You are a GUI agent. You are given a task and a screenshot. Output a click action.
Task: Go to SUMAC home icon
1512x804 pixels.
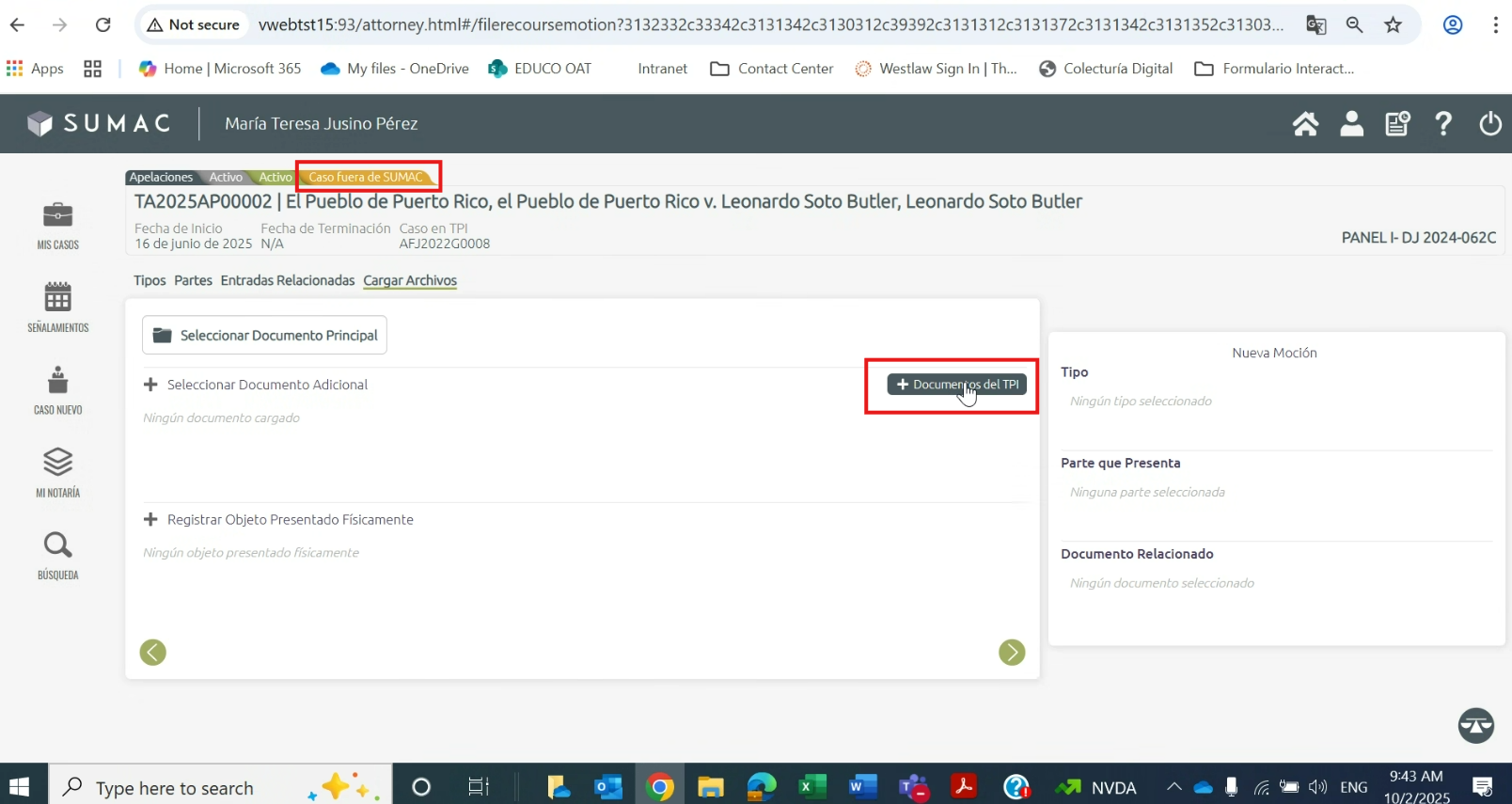(1305, 124)
